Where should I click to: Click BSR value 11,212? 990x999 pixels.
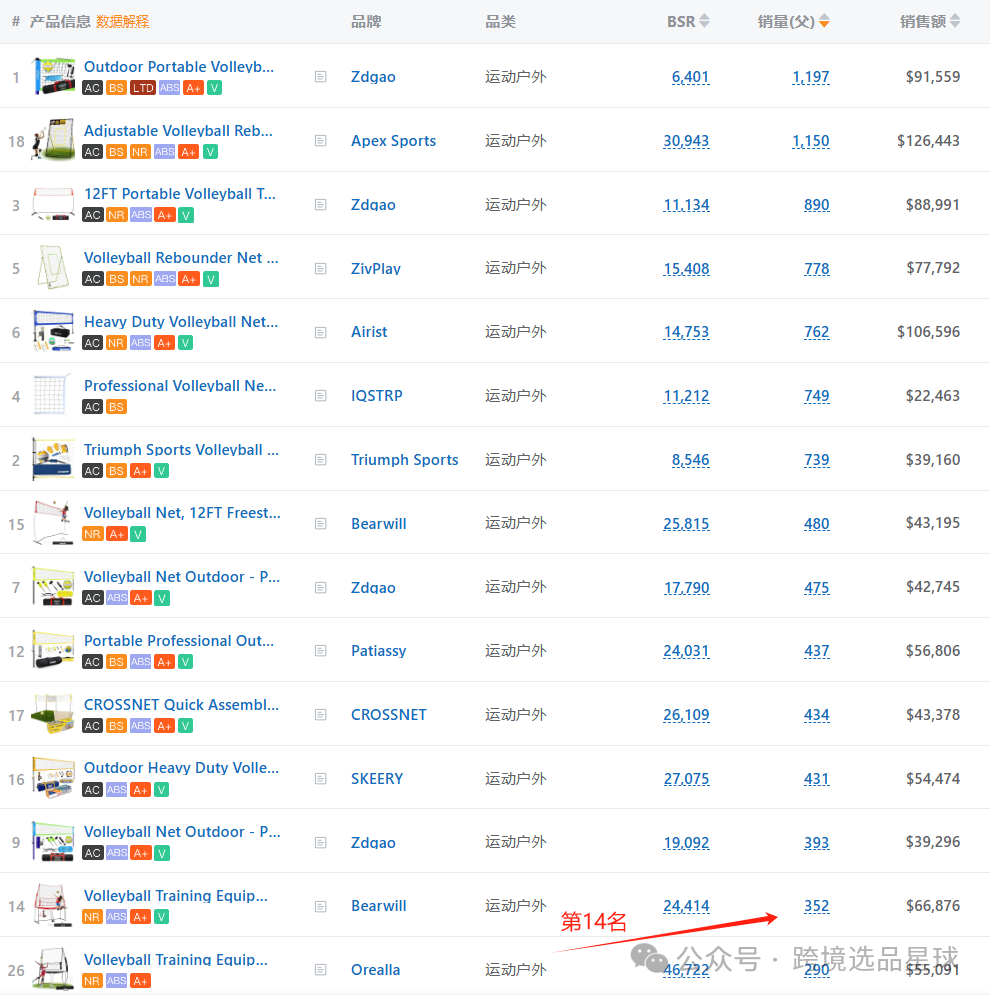686,396
